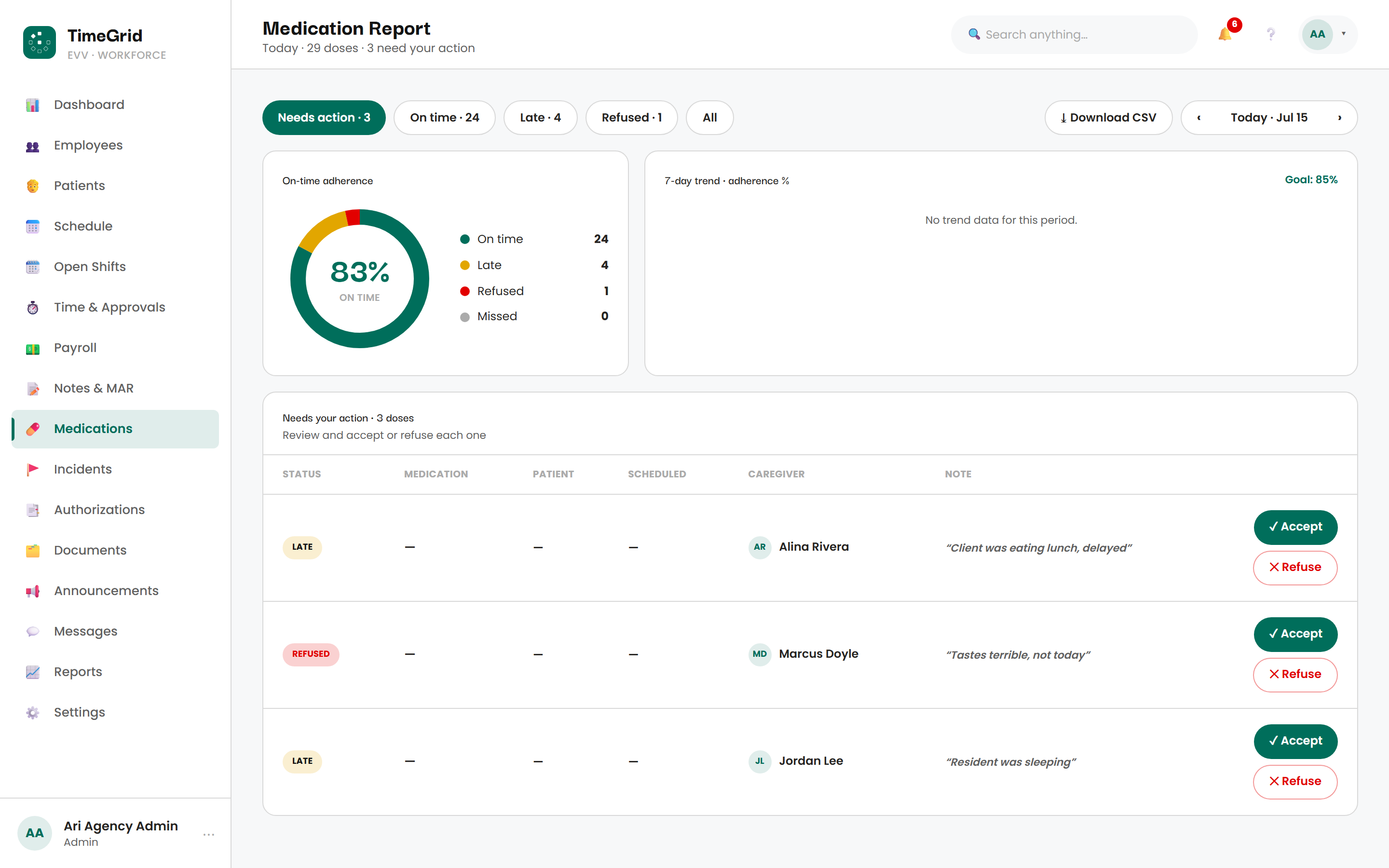The image size is (1389, 868).
Task: Open notifications bell with 6 badge
Action: pyautogui.click(x=1226, y=34)
